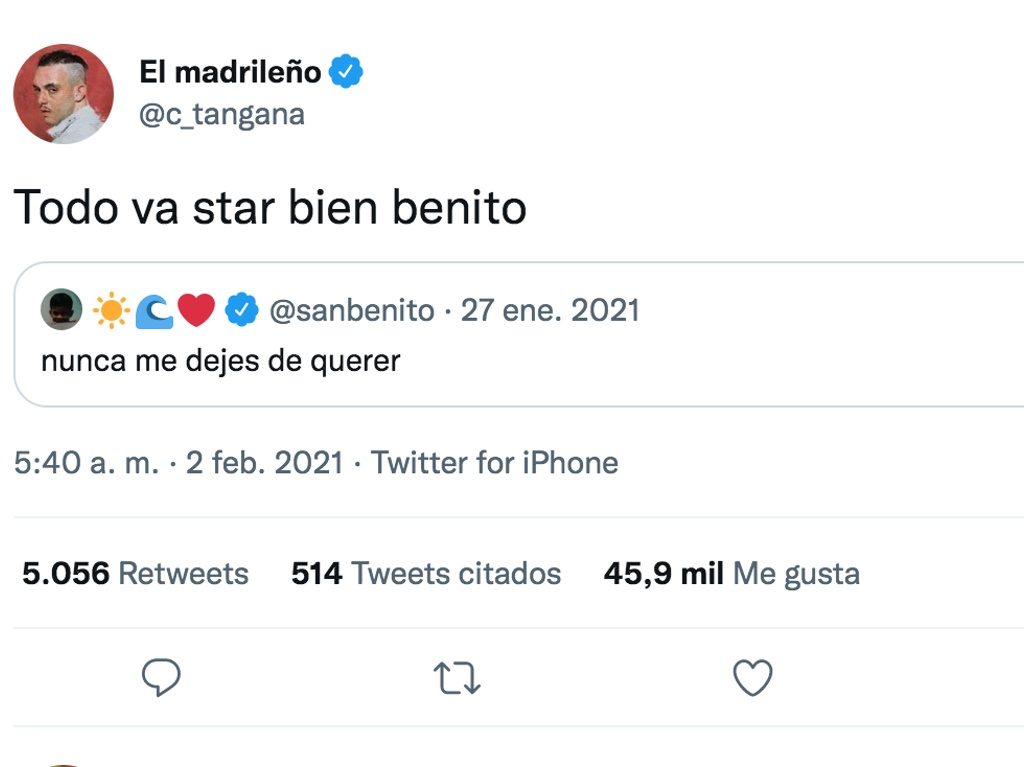The image size is (1024, 767).
Task: Open the El madrileño display name
Action: pyautogui.click(x=230, y=72)
